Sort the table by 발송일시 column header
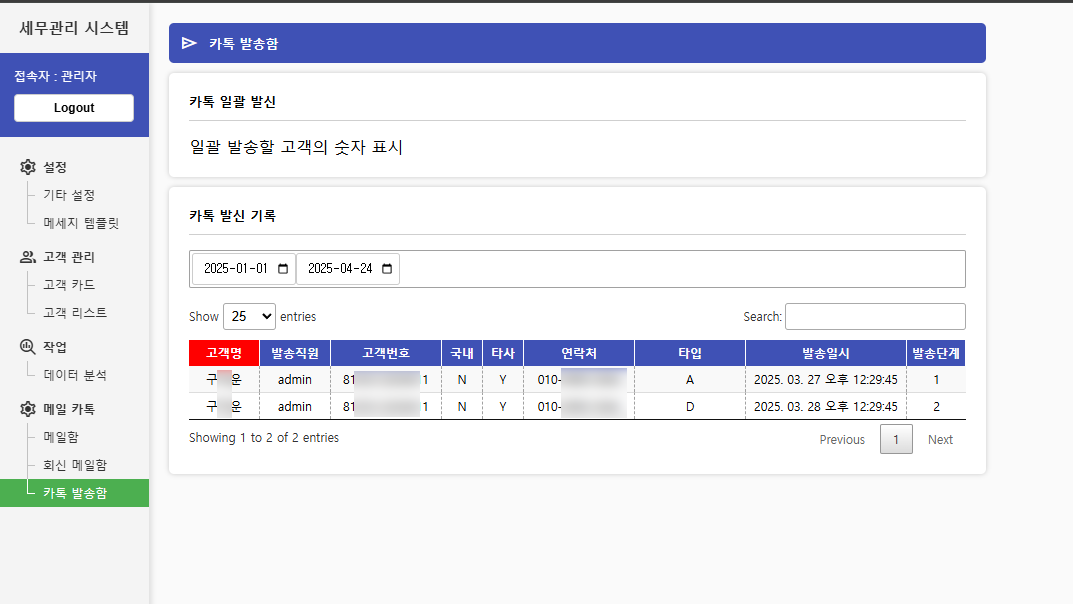 (827, 352)
